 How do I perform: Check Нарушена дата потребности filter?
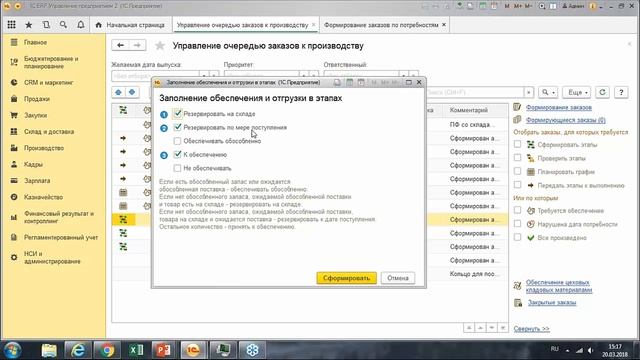[518, 224]
